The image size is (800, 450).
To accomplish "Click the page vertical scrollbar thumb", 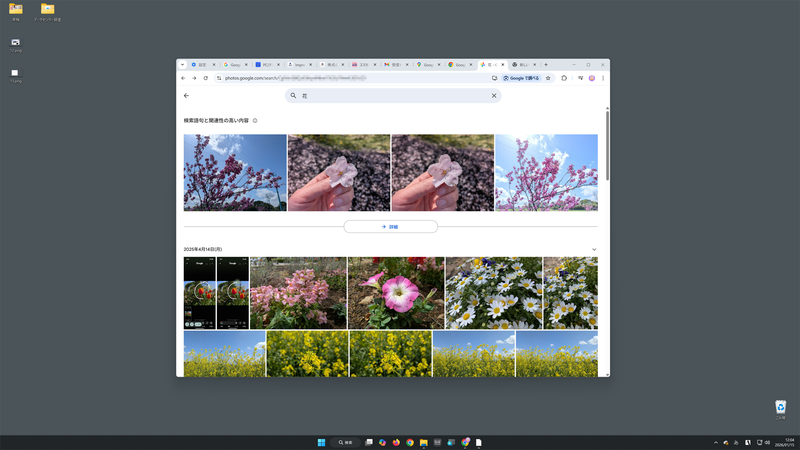I will coord(607,145).
